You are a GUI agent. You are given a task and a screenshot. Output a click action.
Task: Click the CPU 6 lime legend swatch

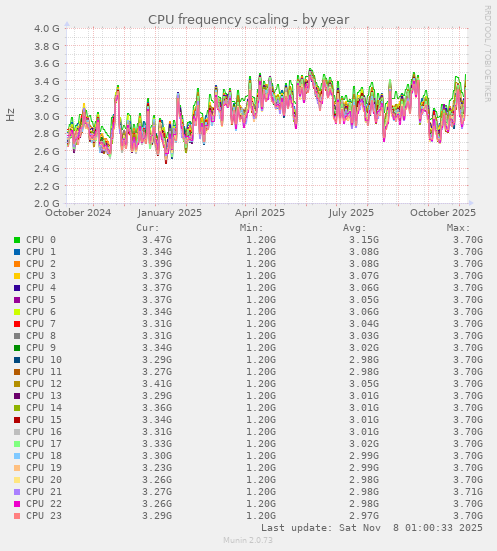[x=17, y=312]
